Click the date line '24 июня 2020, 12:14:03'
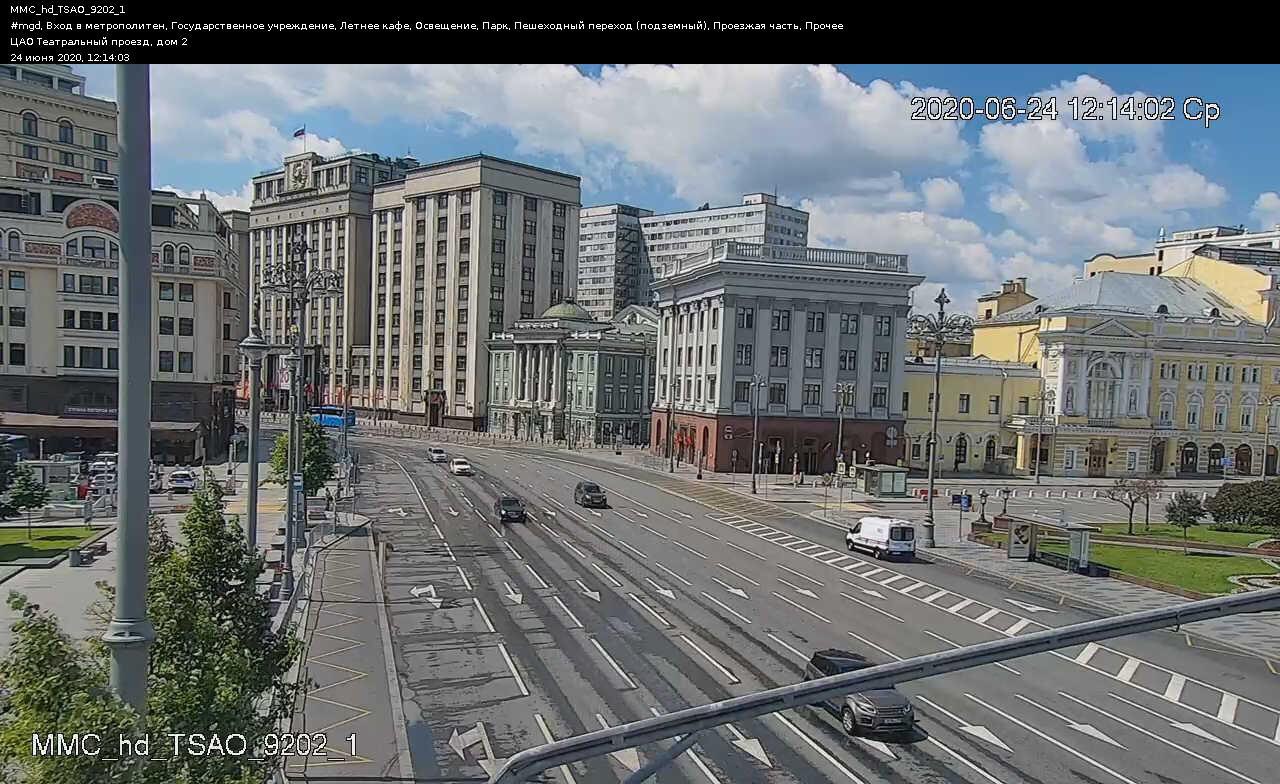1280x784 pixels. coord(70,57)
